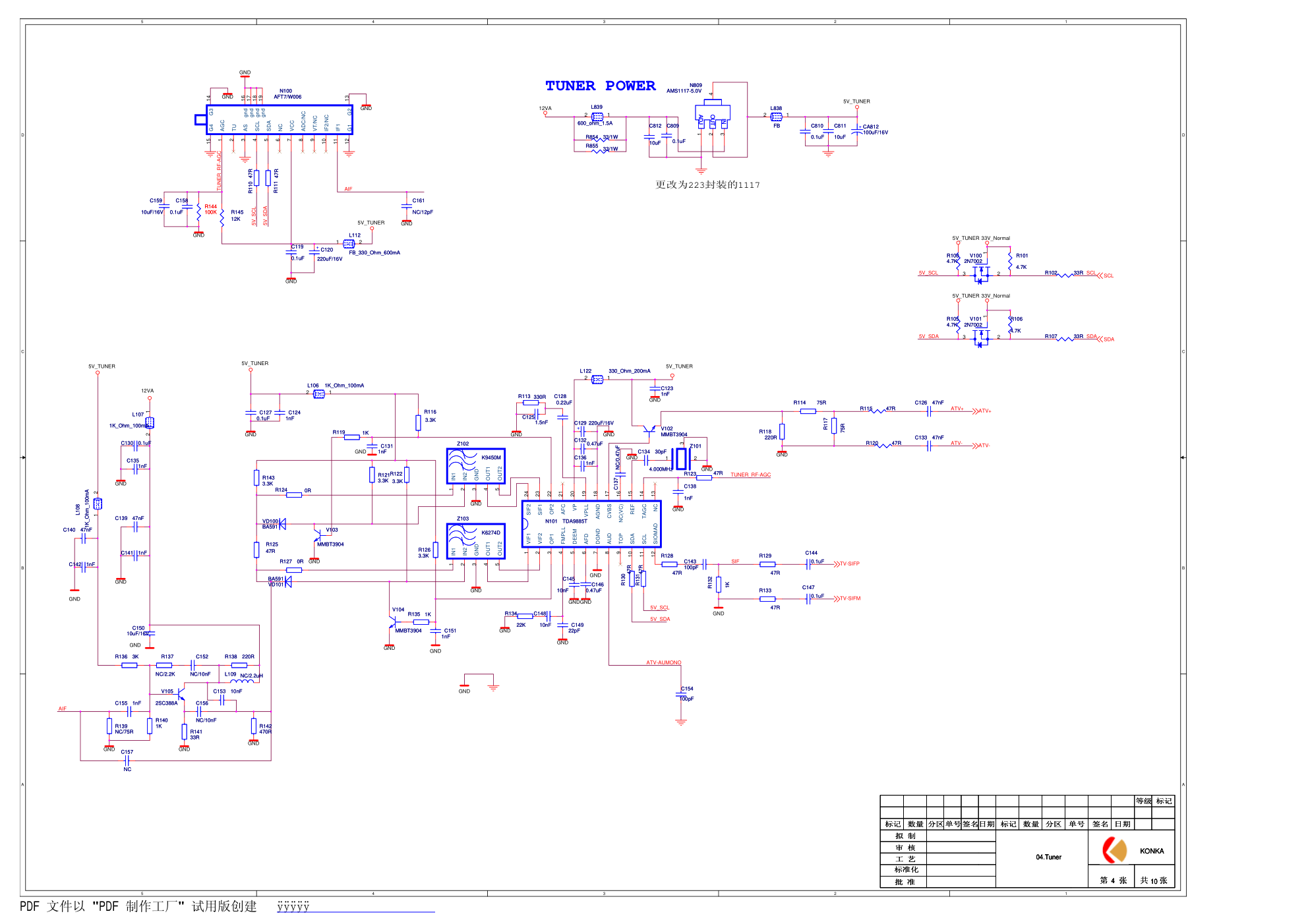This screenshot has width=1308, height=924.
Task: Open the underlined footer link after PDF text
Action: click(356, 907)
